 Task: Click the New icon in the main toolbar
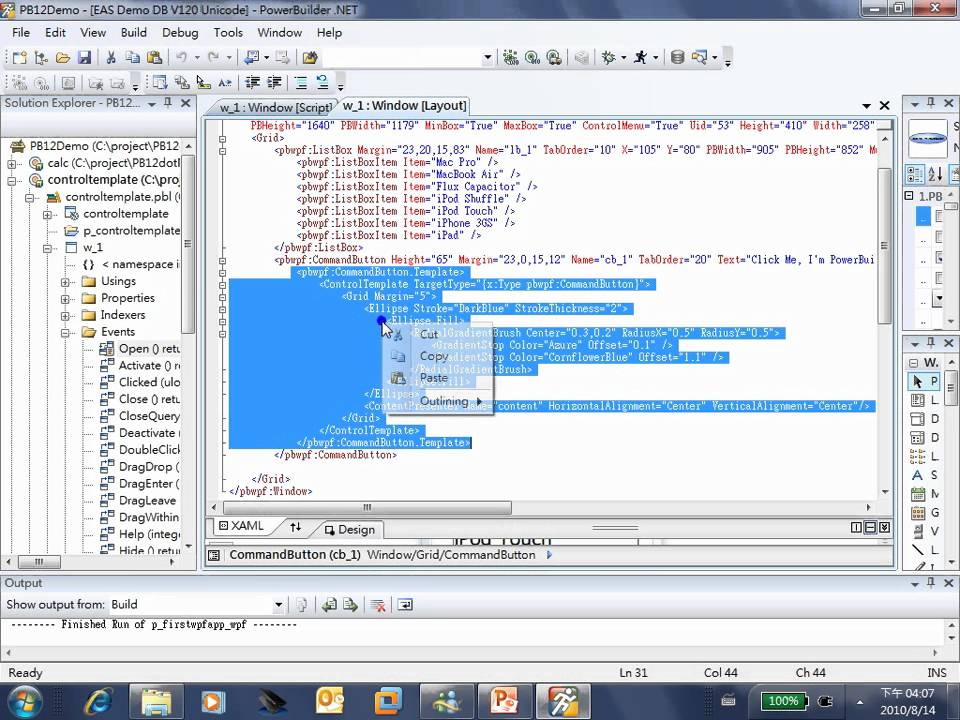point(20,58)
